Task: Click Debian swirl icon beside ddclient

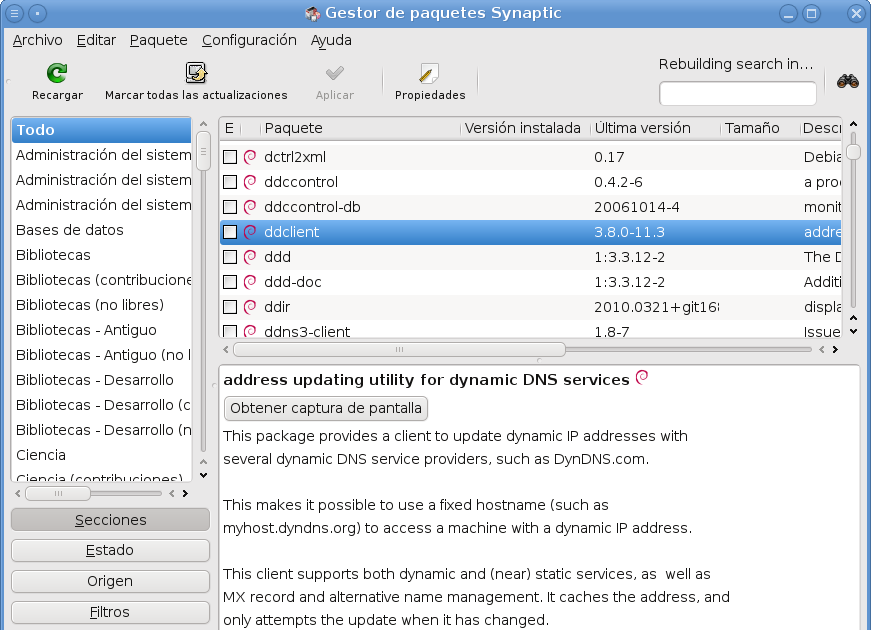Action: point(250,232)
